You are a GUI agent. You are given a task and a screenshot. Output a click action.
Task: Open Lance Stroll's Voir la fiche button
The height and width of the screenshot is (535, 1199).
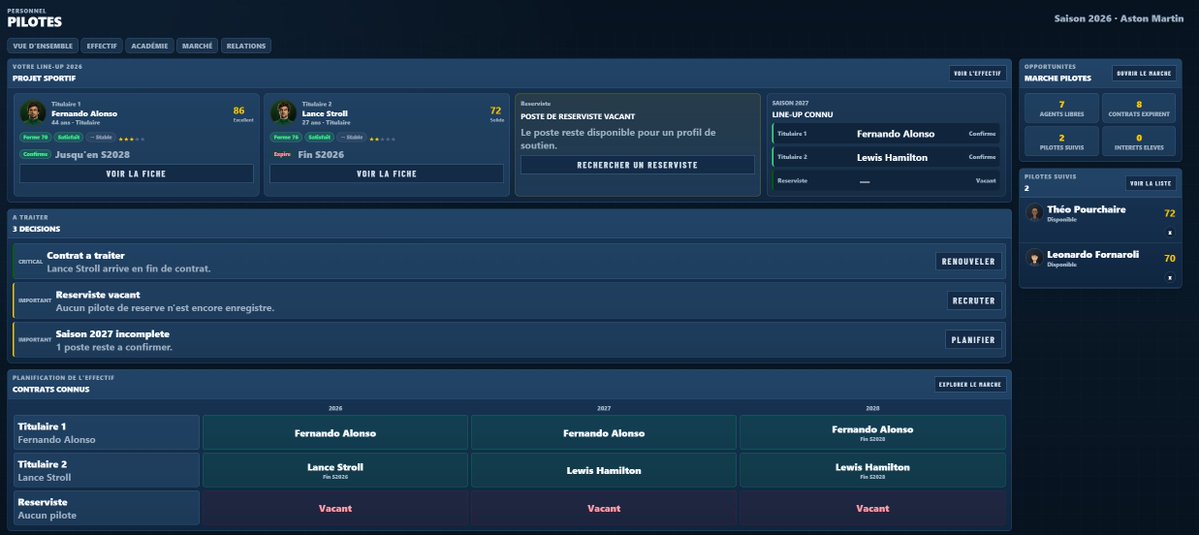[386, 173]
